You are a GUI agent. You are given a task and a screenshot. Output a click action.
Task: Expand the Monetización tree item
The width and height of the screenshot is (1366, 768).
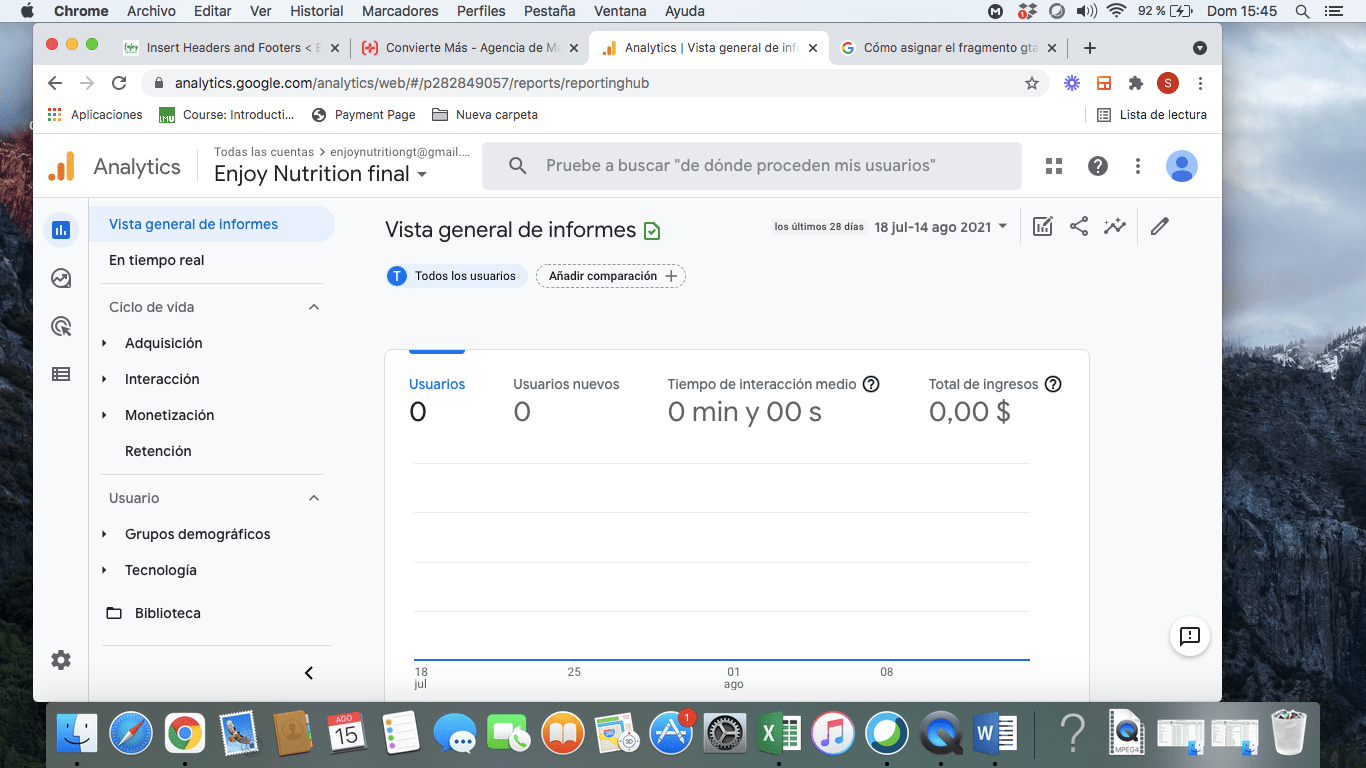[x=104, y=415]
